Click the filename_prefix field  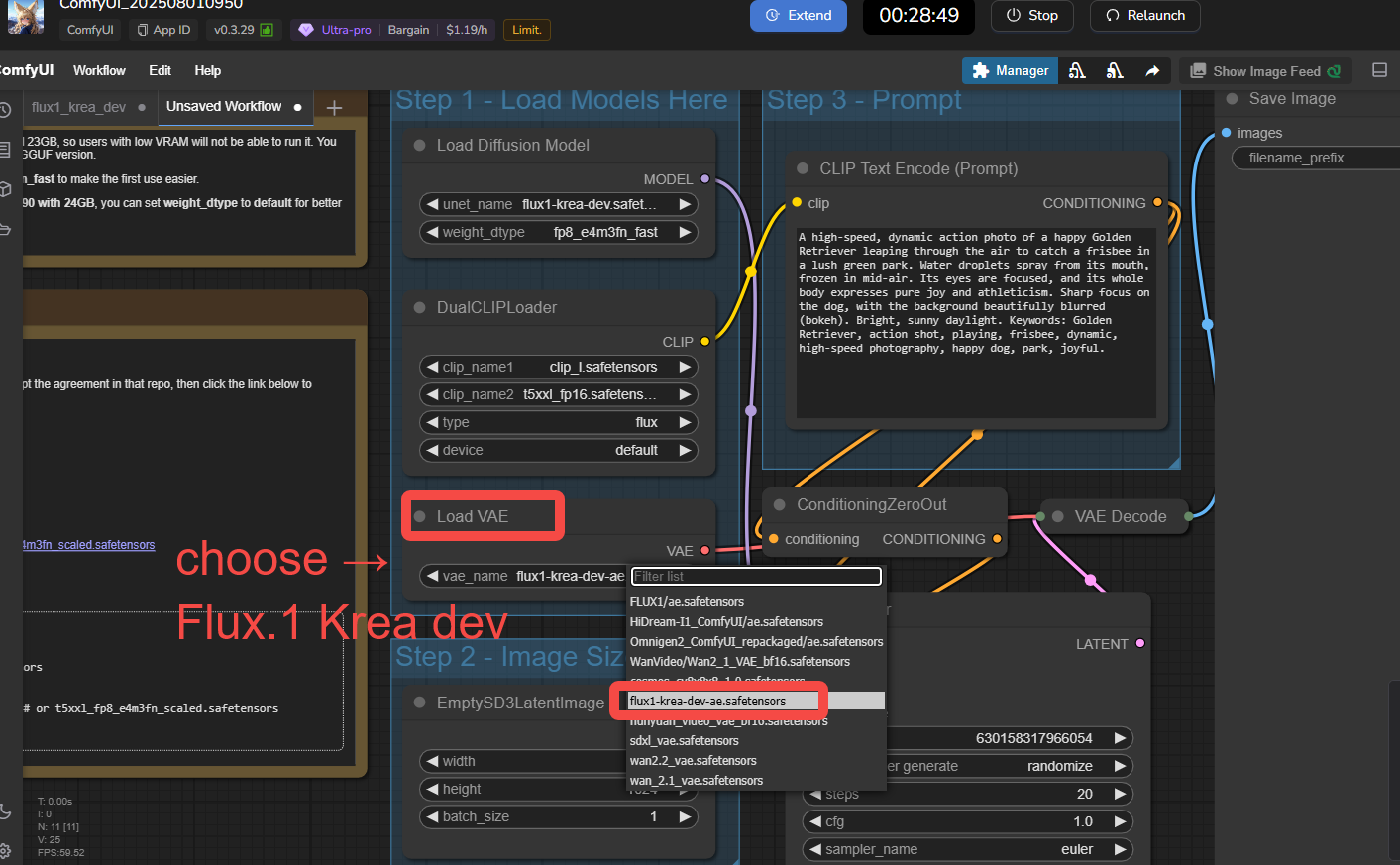point(1316,158)
